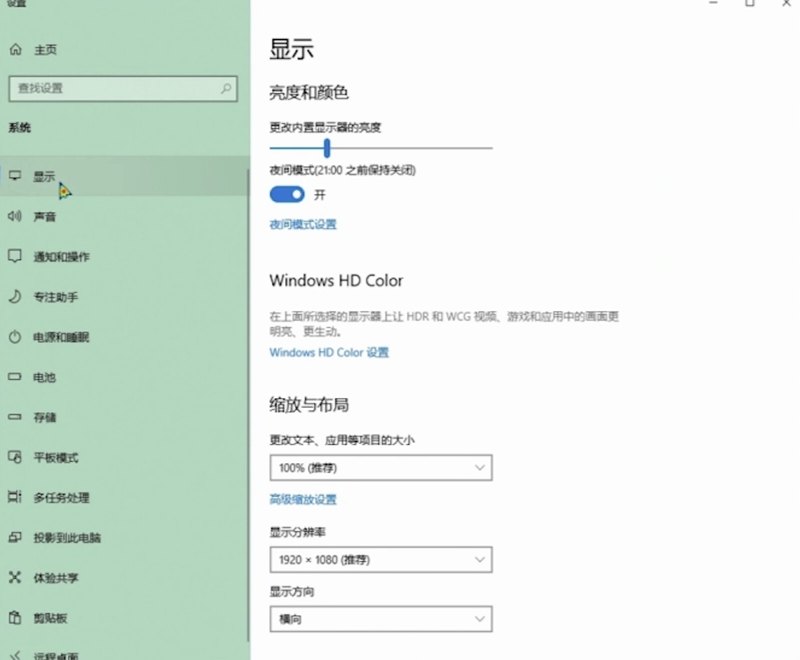This screenshot has width=800, height=660.
Task: Click the tablet icon beside 平板模式
Action: pos(15,457)
